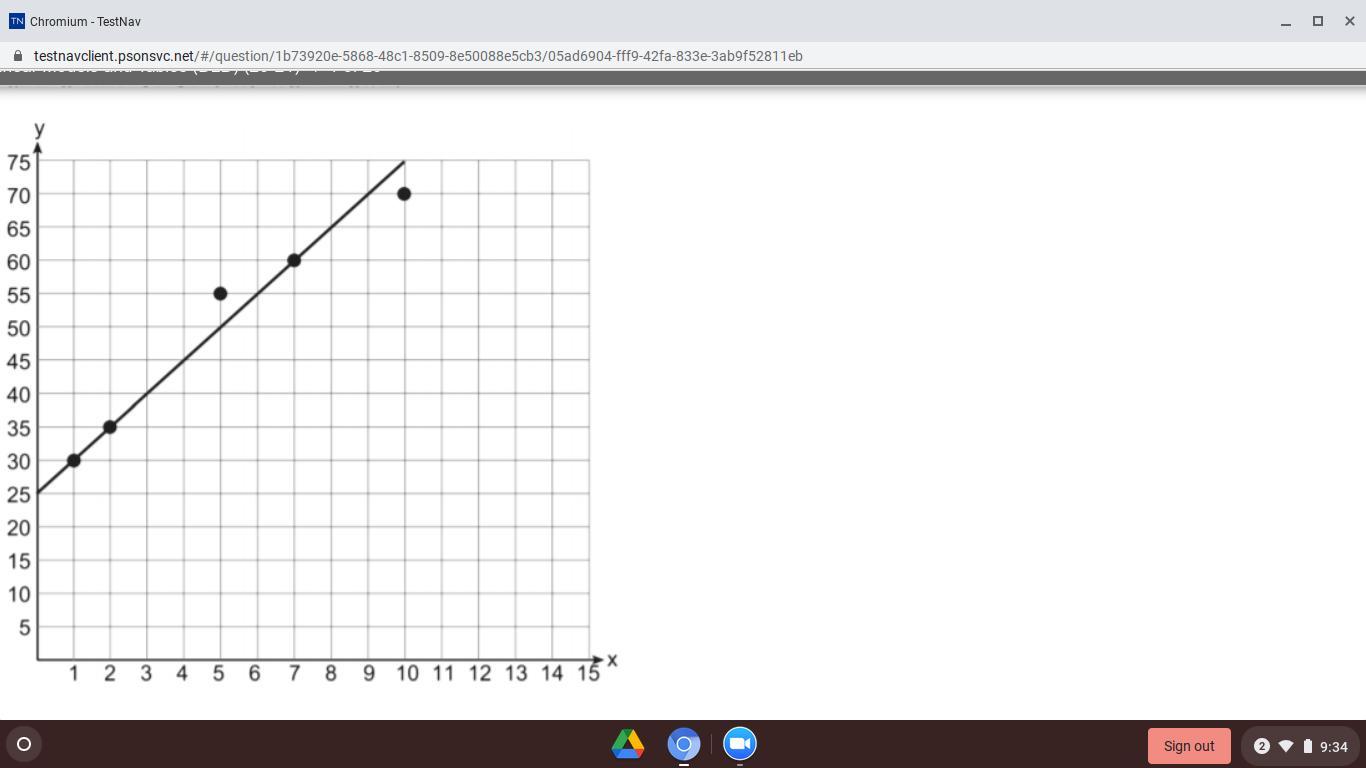The width and height of the screenshot is (1366, 768).
Task: Click the Chromium browser shelf icon
Action: [684, 744]
